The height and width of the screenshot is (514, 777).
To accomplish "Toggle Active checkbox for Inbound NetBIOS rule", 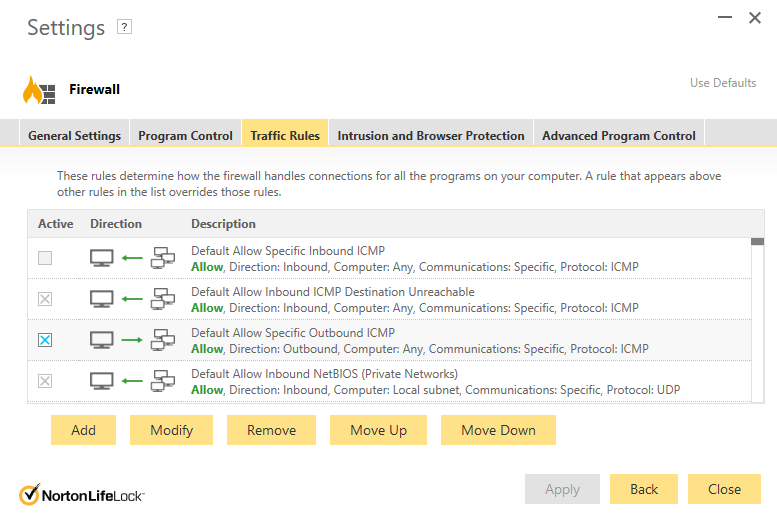I will pos(45,381).
